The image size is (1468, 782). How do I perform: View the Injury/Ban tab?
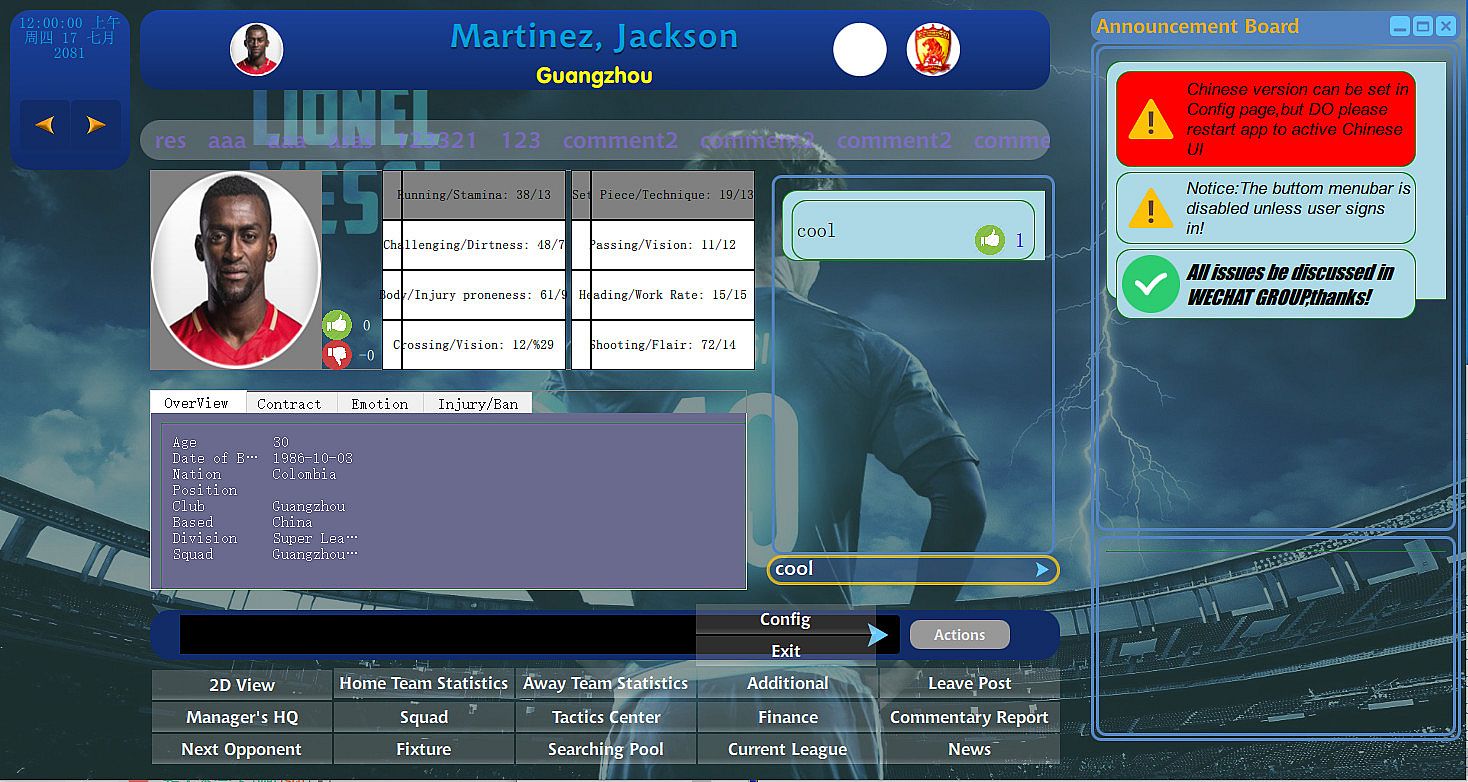click(x=478, y=404)
